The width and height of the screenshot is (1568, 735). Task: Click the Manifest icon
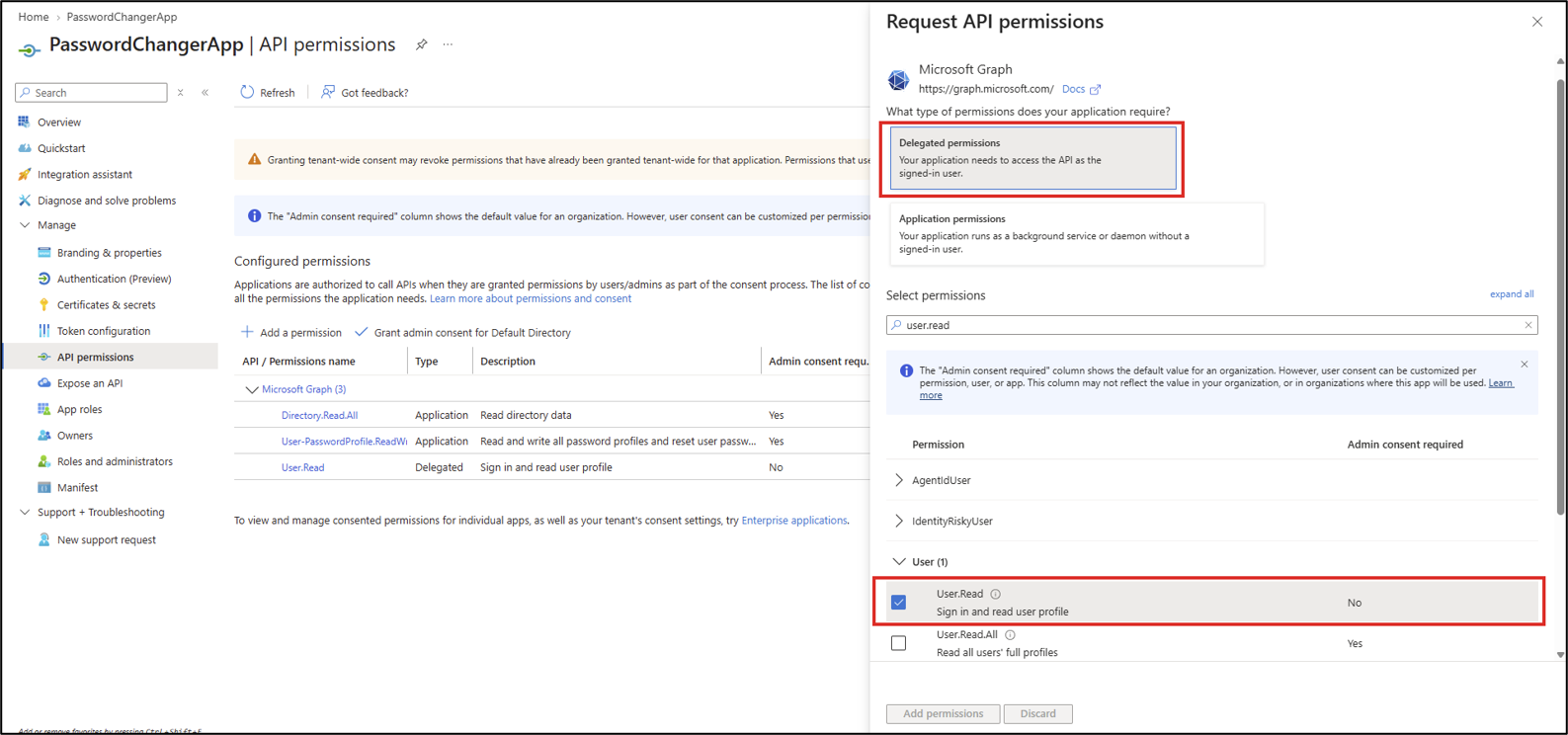tap(43, 487)
